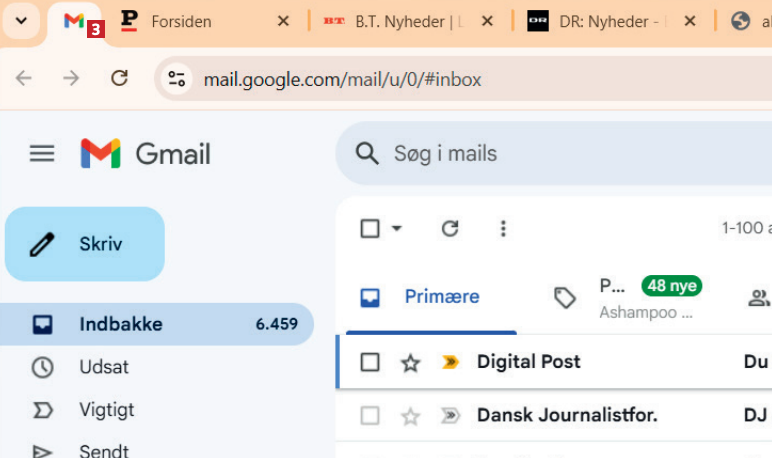Screen dimensions: 772x458
Task: Toggle the Gmail main menu hamburger icon
Action: pyautogui.click(x=42, y=153)
